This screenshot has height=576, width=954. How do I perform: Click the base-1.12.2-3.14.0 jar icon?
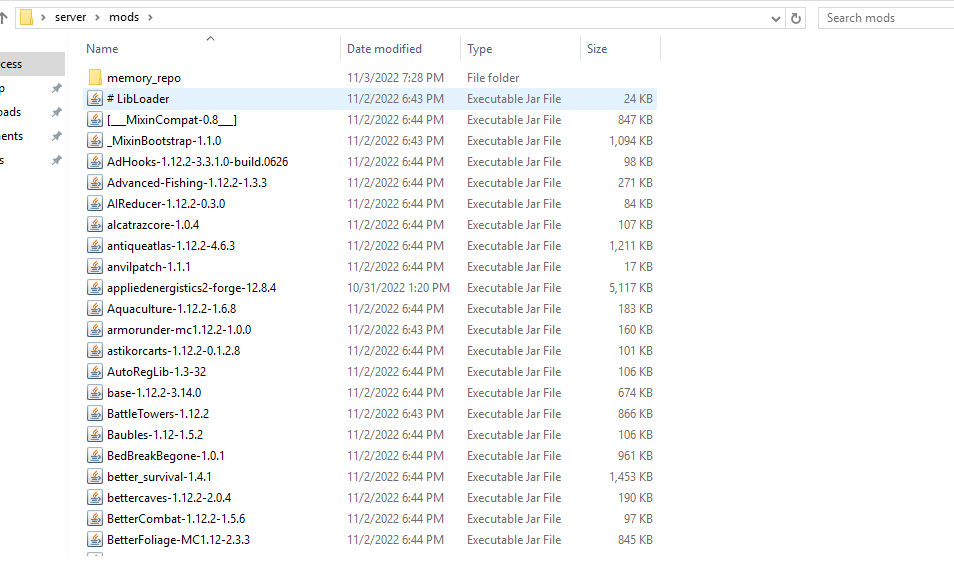(95, 393)
